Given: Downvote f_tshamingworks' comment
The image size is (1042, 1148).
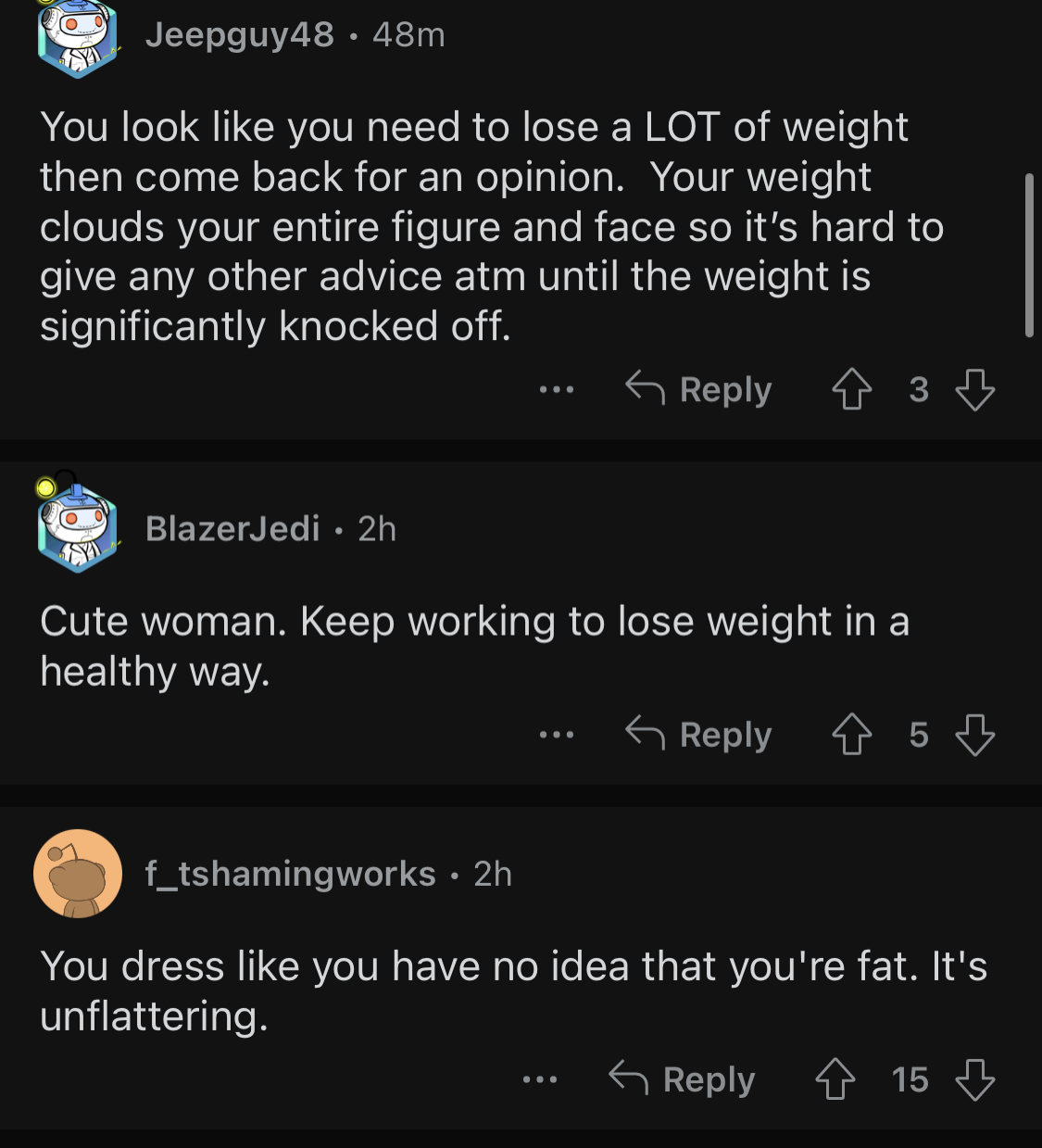Looking at the screenshot, I should click(974, 1079).
